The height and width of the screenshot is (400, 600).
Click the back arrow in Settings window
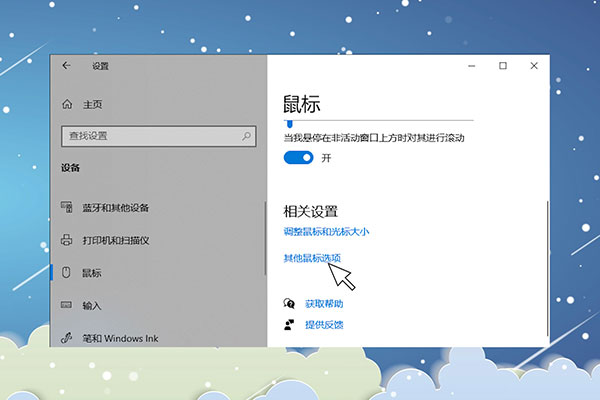[x=67, y=66]
